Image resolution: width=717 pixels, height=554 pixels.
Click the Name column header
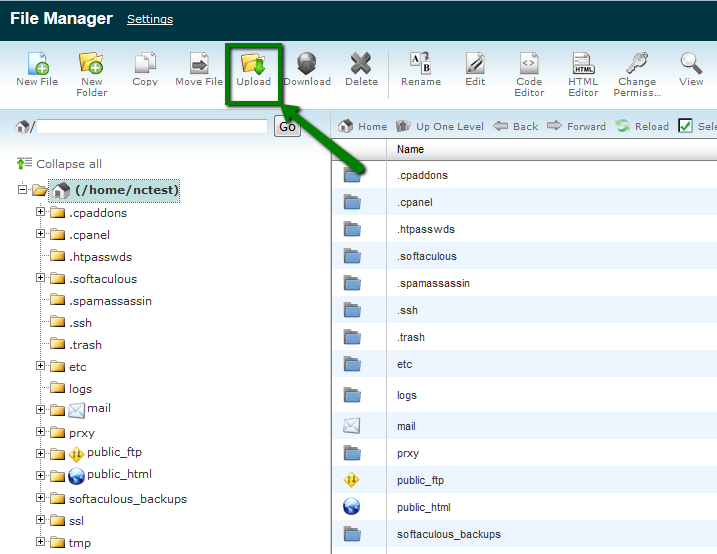pos(410,149)
